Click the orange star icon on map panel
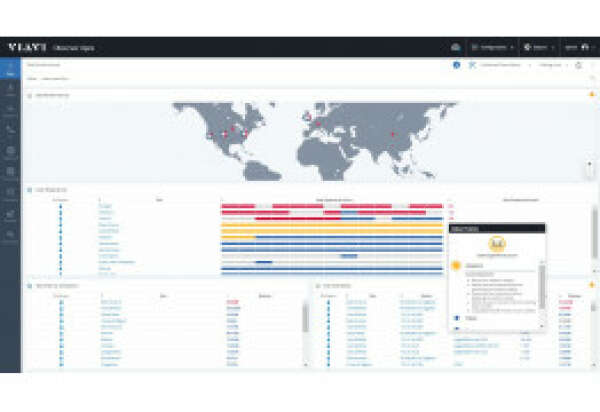 [x=591, y=94]
